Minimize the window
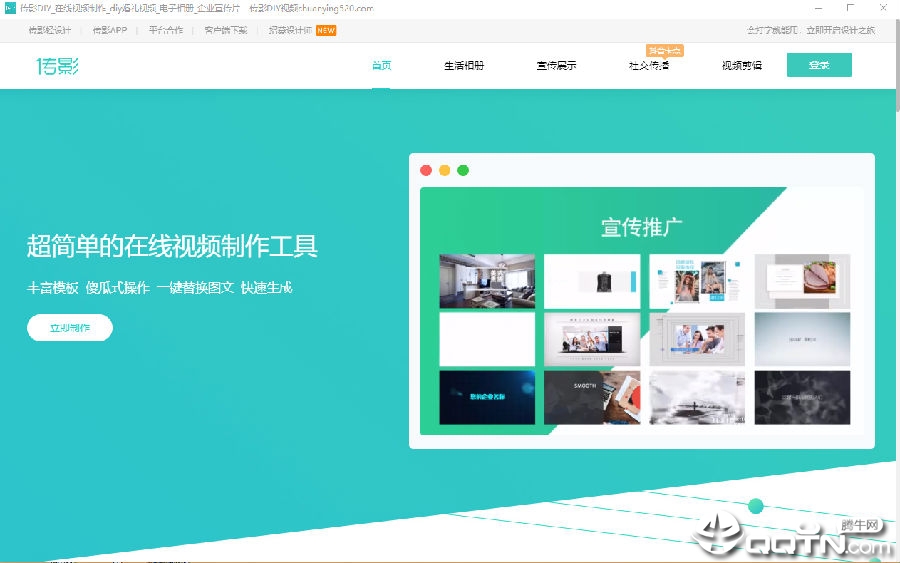Screen dimensions: 900x563 point(818,8)
